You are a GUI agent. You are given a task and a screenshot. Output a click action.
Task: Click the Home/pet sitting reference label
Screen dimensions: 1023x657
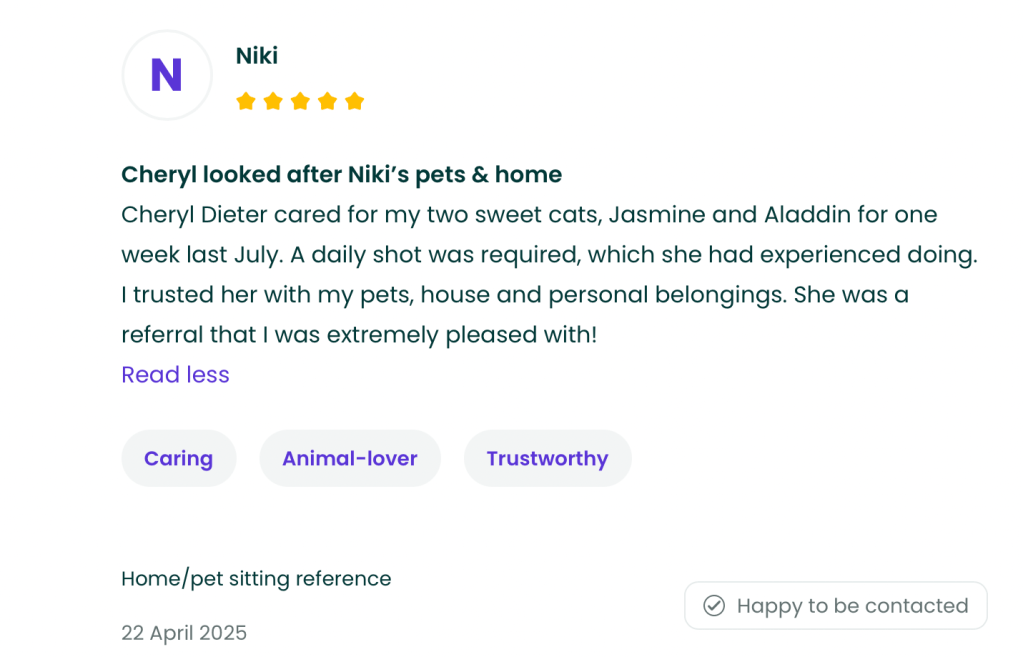pos(256,579)
